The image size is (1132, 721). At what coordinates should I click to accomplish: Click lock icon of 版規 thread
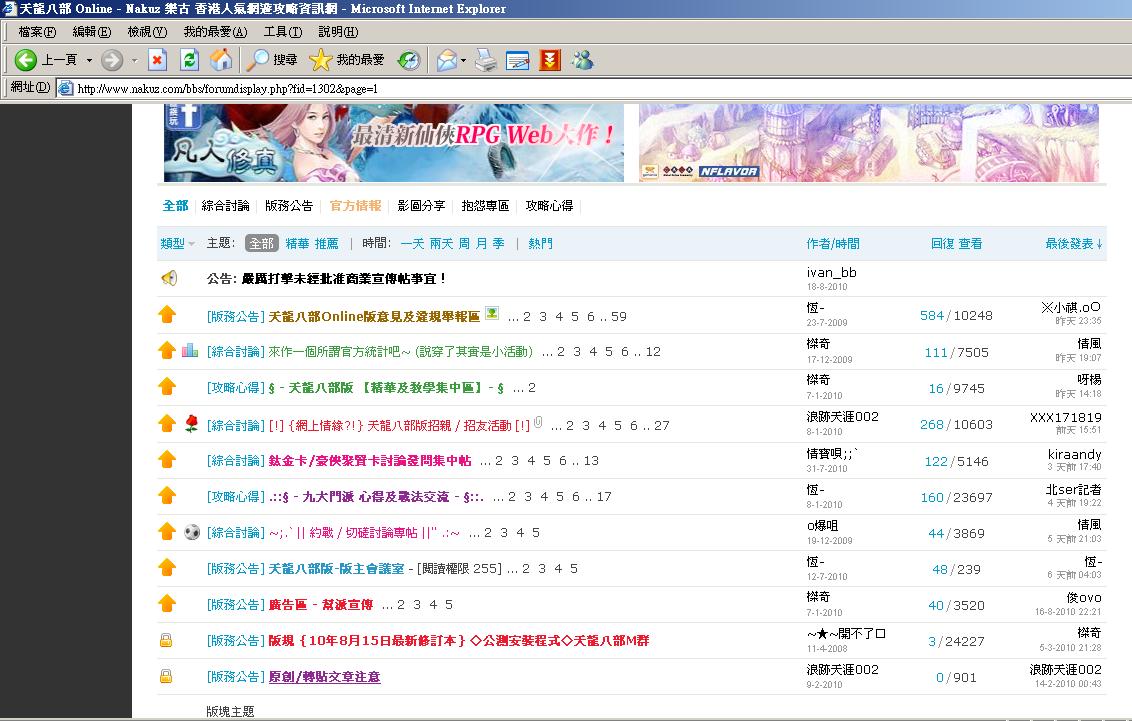pyautogui.click(x=166, y=640)
